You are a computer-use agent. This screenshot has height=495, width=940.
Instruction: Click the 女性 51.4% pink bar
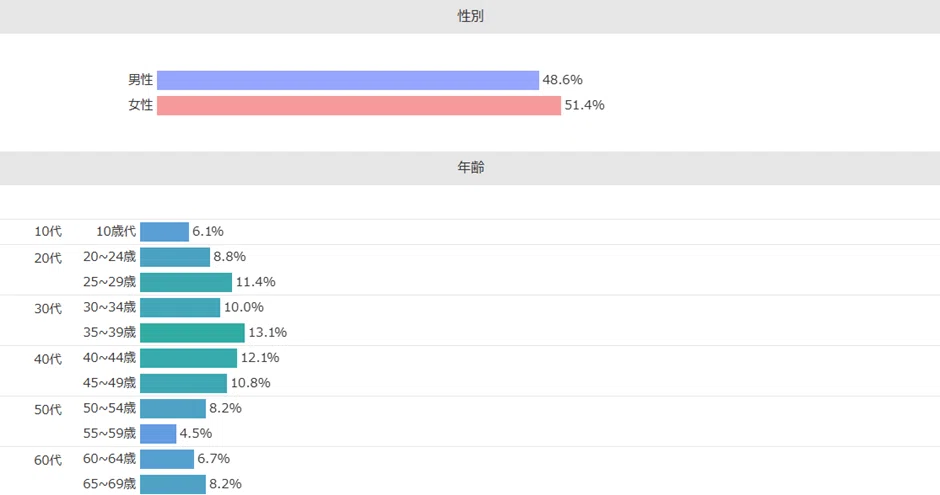pos(358,105)
